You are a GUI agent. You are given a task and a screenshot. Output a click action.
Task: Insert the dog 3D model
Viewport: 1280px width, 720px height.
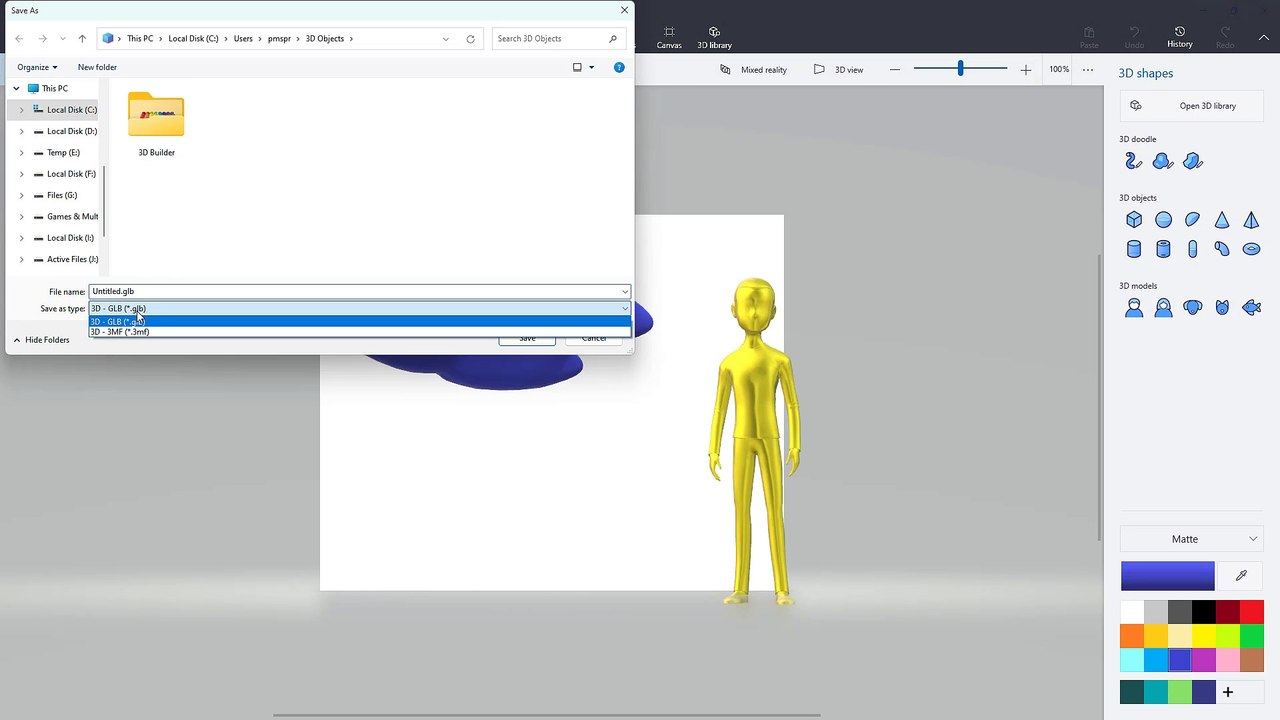tap(1192, 308)
